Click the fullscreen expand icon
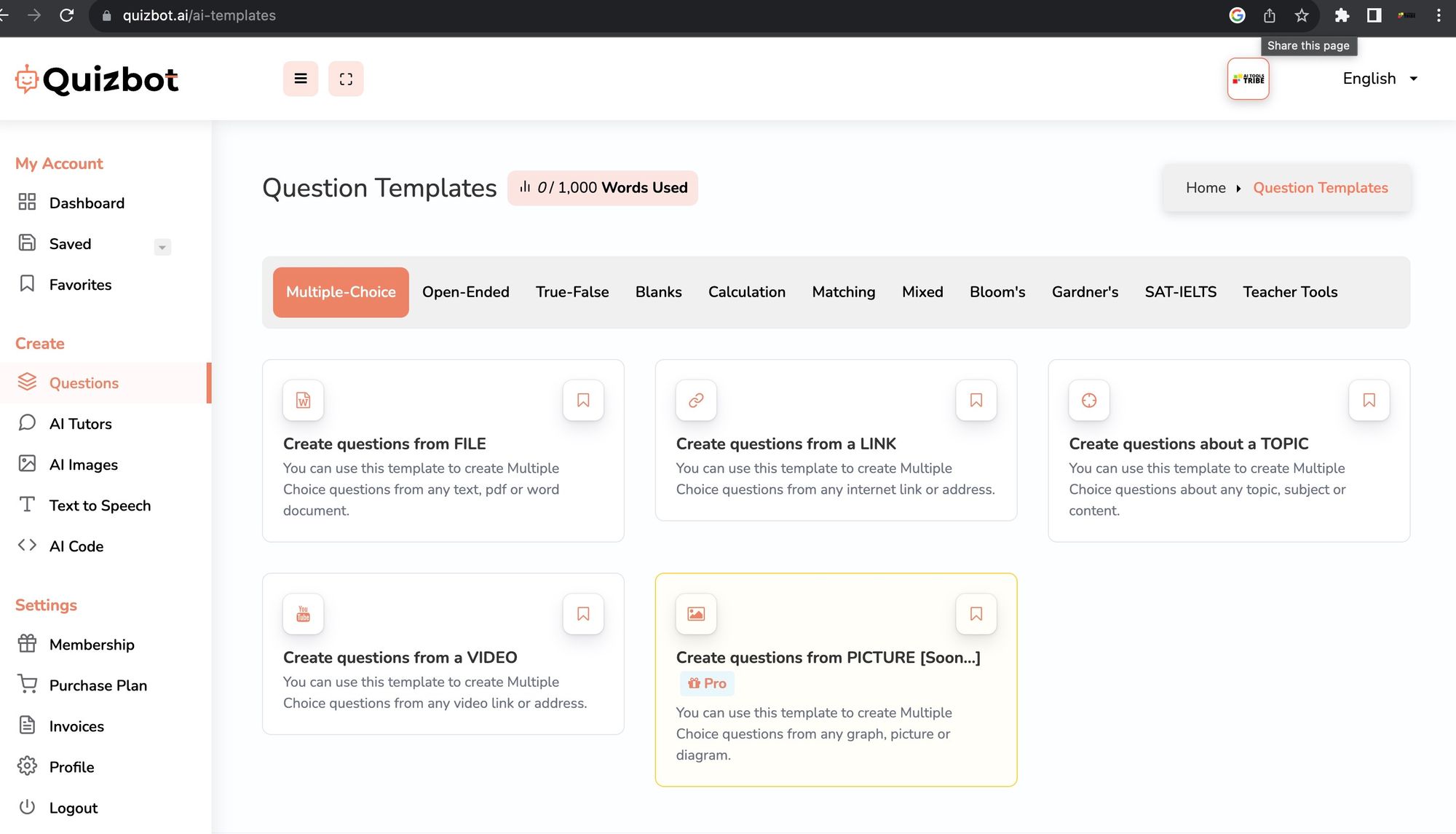This screenshot has width=1456, height=834. point(346,79)
